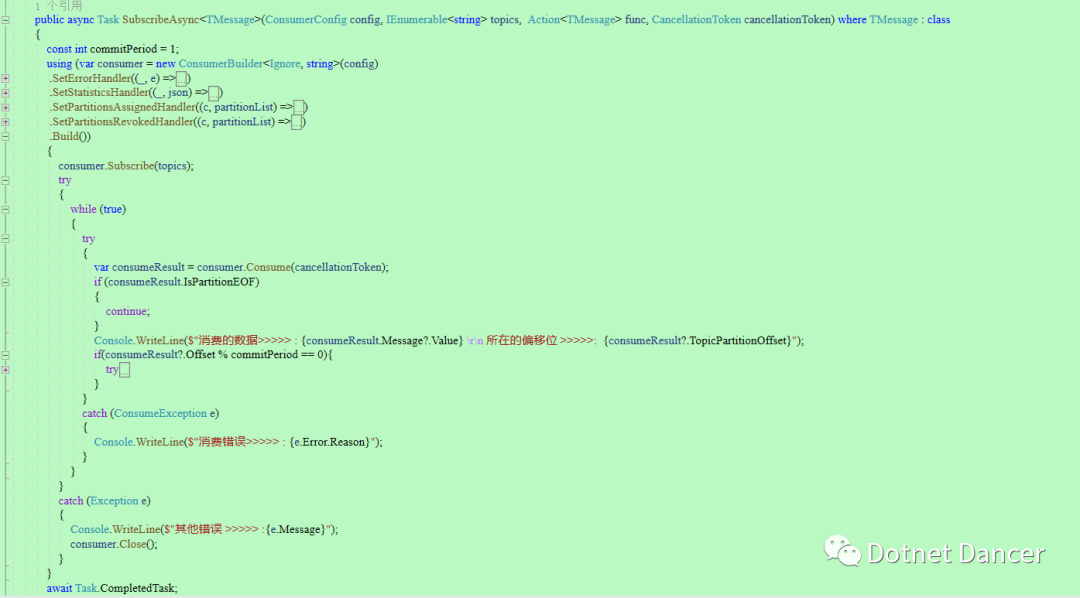Open the collapsed [...] box after SetStatisticsHandler
The width and height of the screenshot is (1080, 598).
click(x=214, y=93)
